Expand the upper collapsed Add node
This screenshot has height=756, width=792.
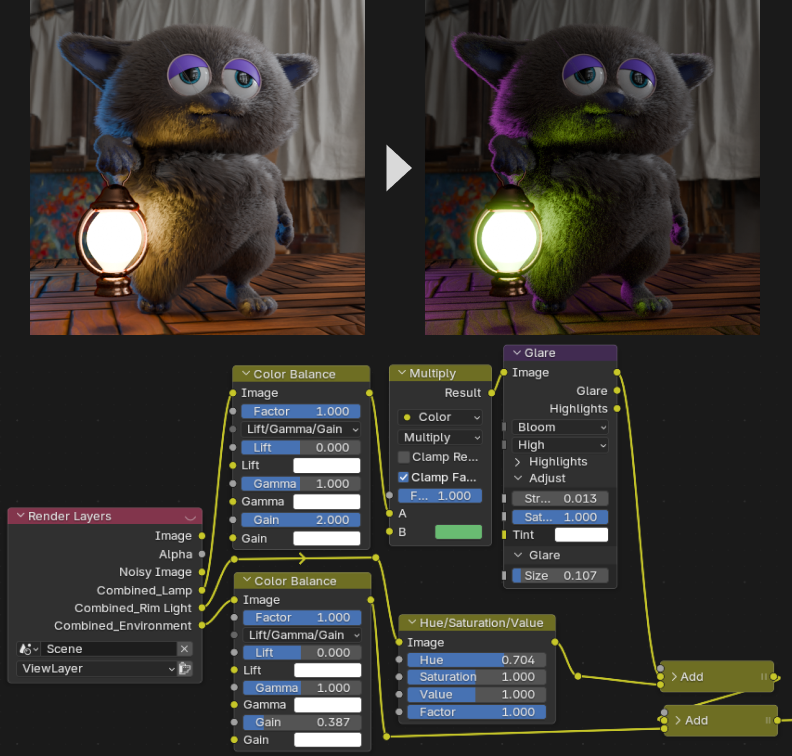tap(675, 677)
